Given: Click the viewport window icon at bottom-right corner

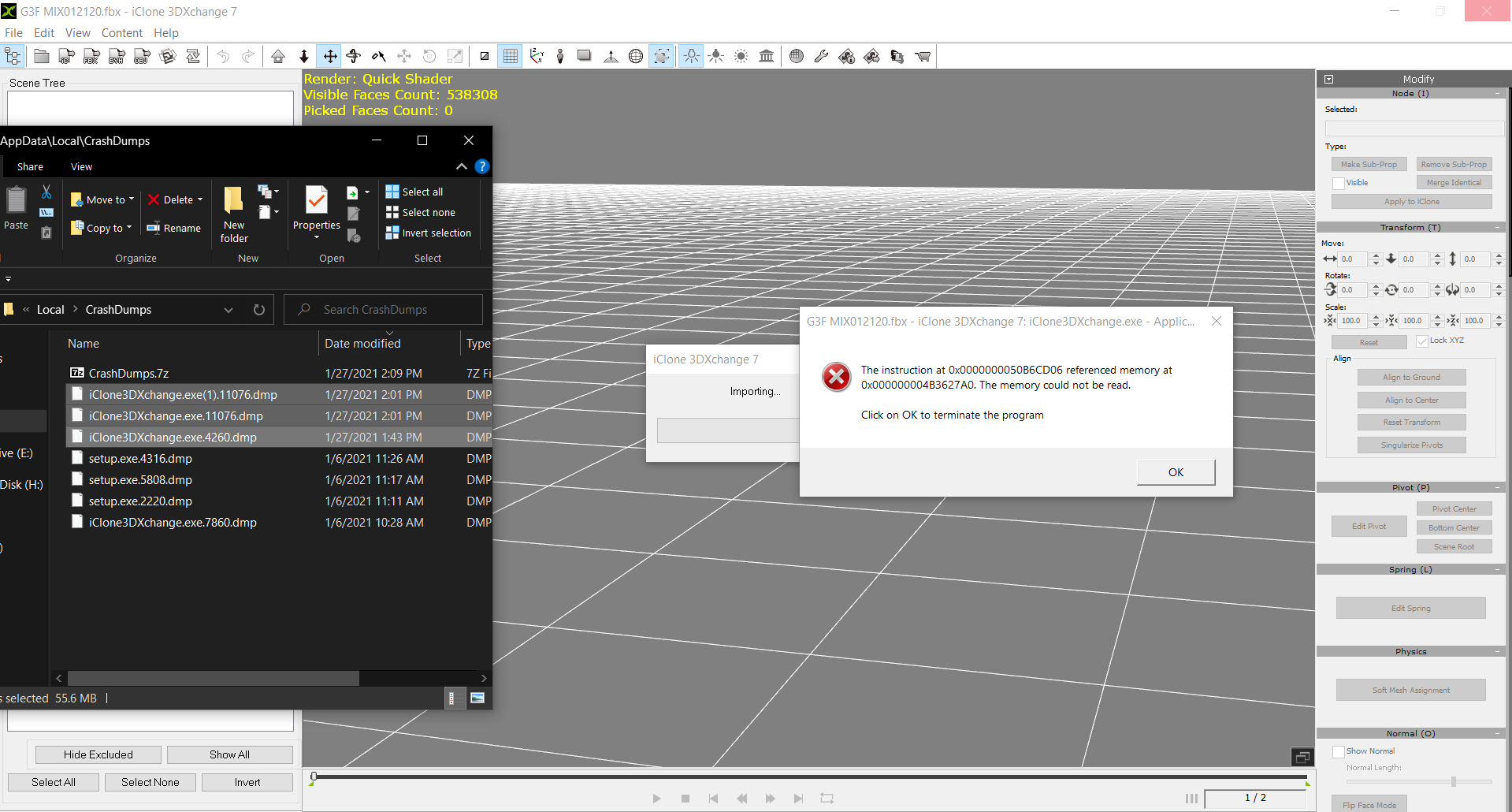Looking at the screenshot, I should tap(1302, 757).
